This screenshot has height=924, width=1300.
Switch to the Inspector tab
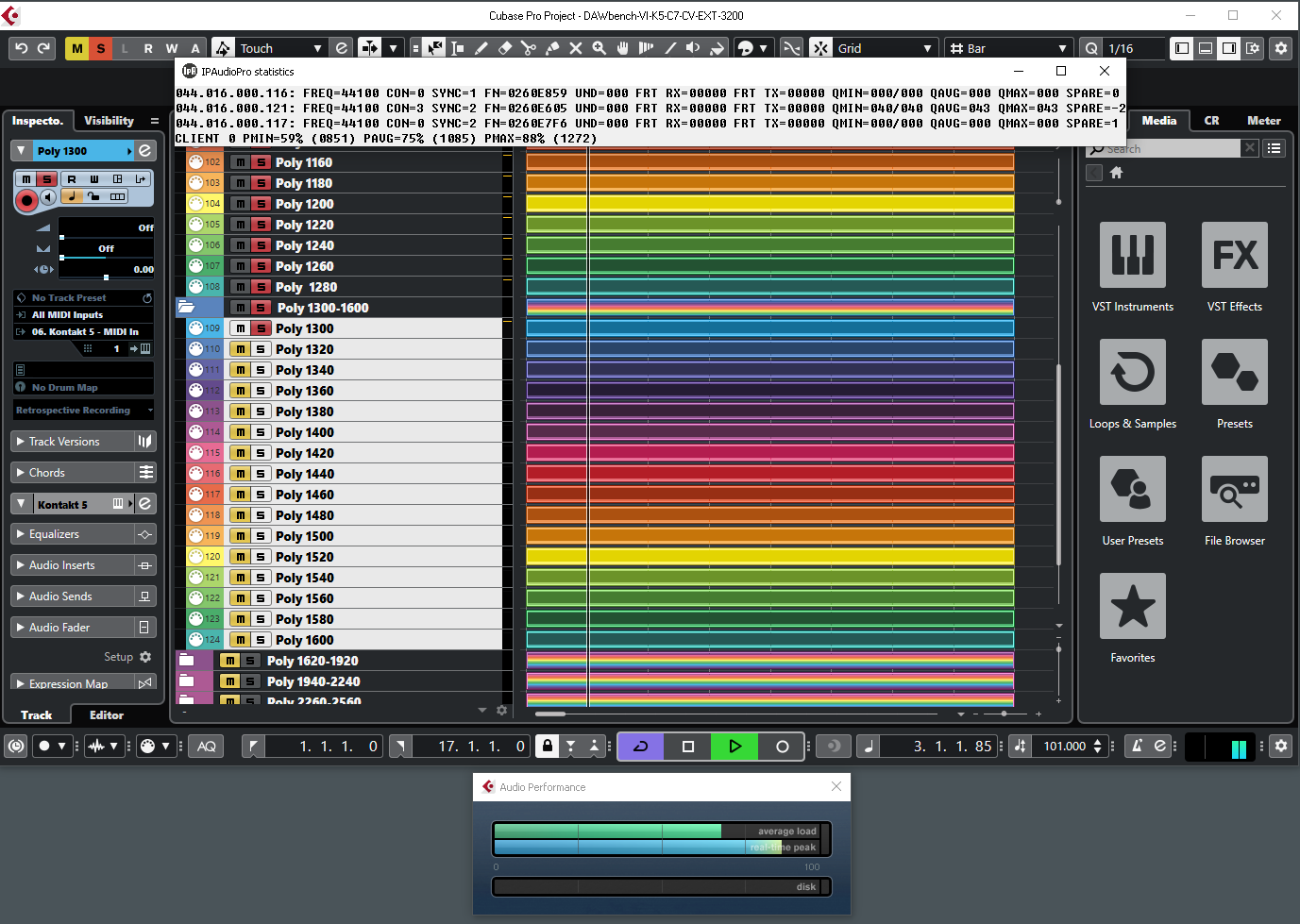click(38, 121)
